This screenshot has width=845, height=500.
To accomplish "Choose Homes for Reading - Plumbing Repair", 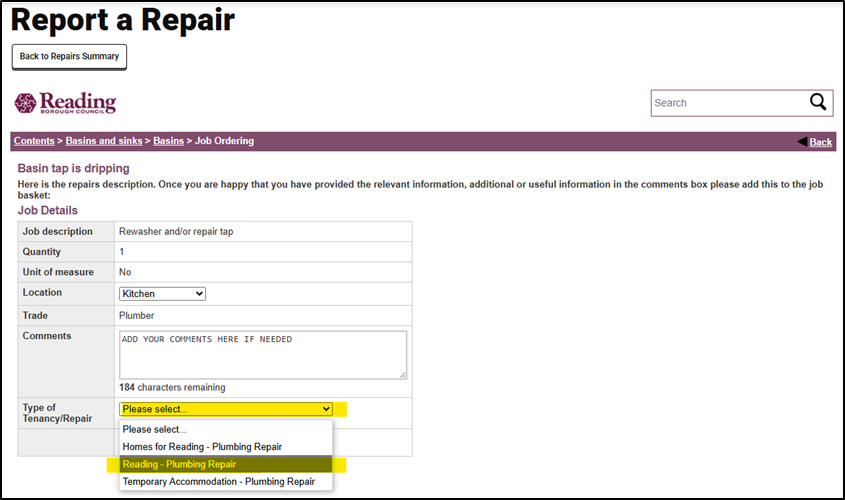I will pyautogui.click(x=226, y=447).
